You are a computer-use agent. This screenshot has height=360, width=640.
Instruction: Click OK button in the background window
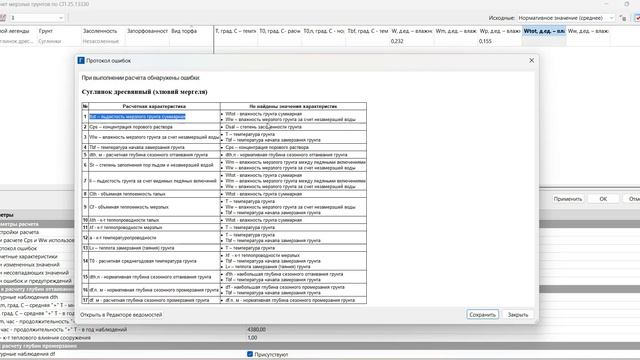[603, 199]
